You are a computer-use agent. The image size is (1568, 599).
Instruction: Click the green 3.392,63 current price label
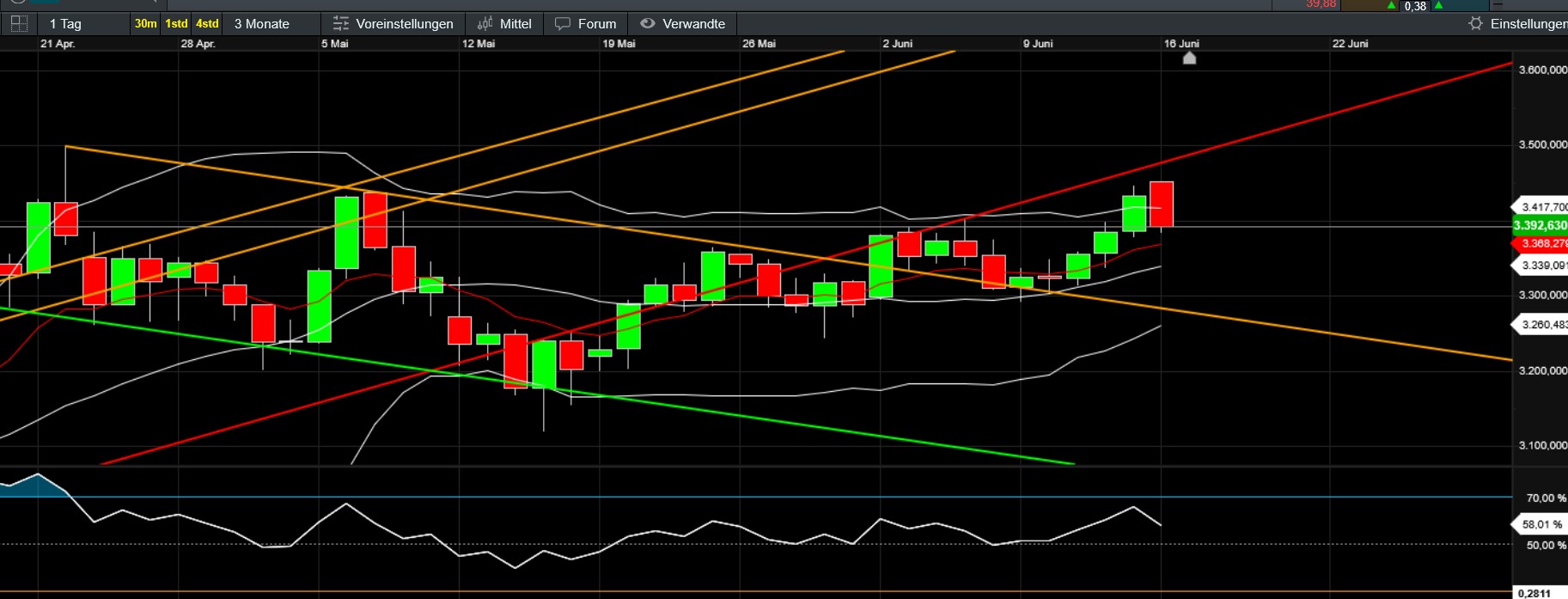point(1541,225)
